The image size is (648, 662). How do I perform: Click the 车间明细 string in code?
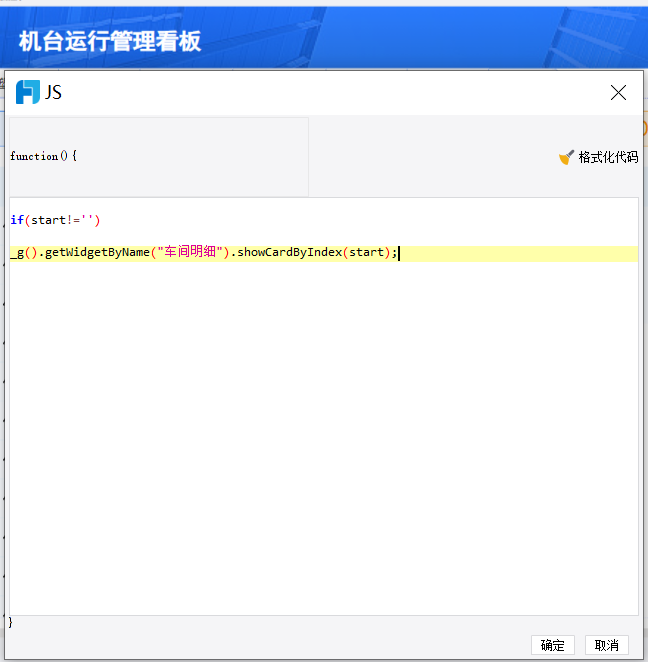coord(190,252)
